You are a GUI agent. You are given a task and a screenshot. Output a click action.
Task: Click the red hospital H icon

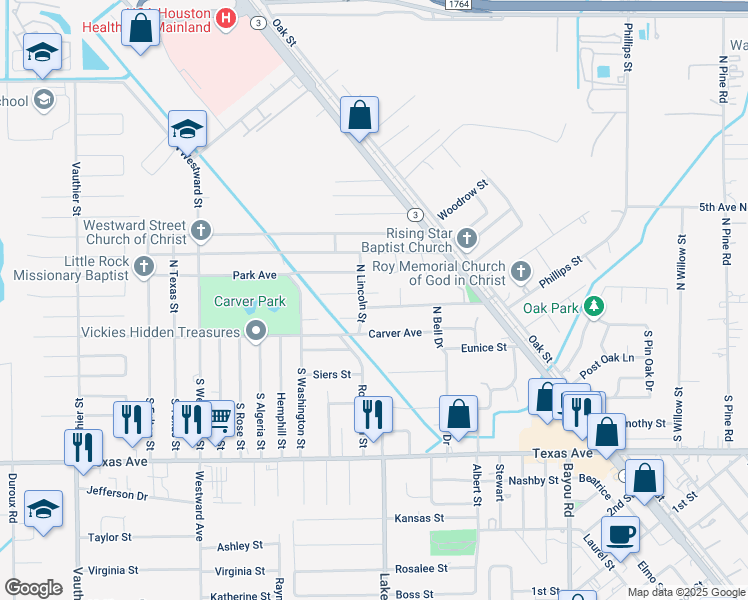click(226, 20)
